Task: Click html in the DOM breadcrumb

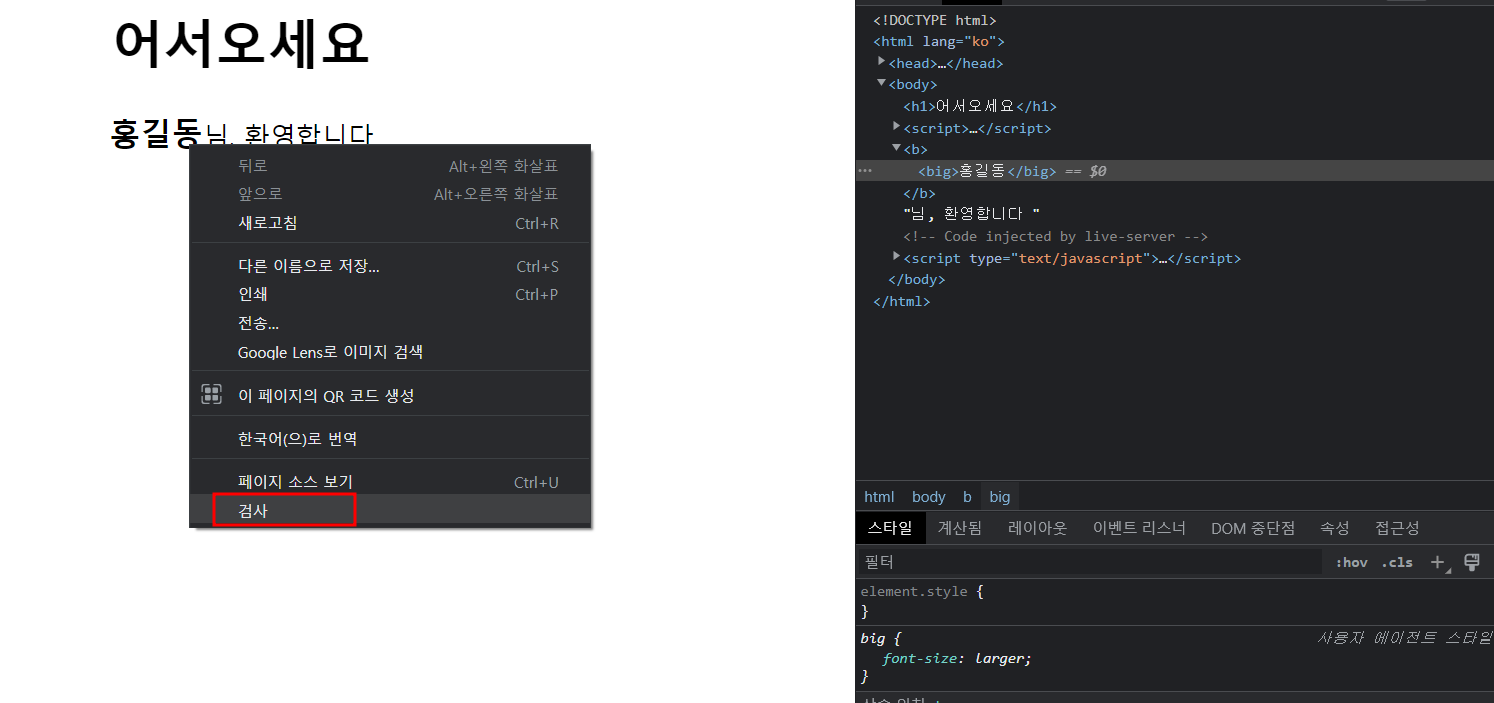Action: [879, 497]
